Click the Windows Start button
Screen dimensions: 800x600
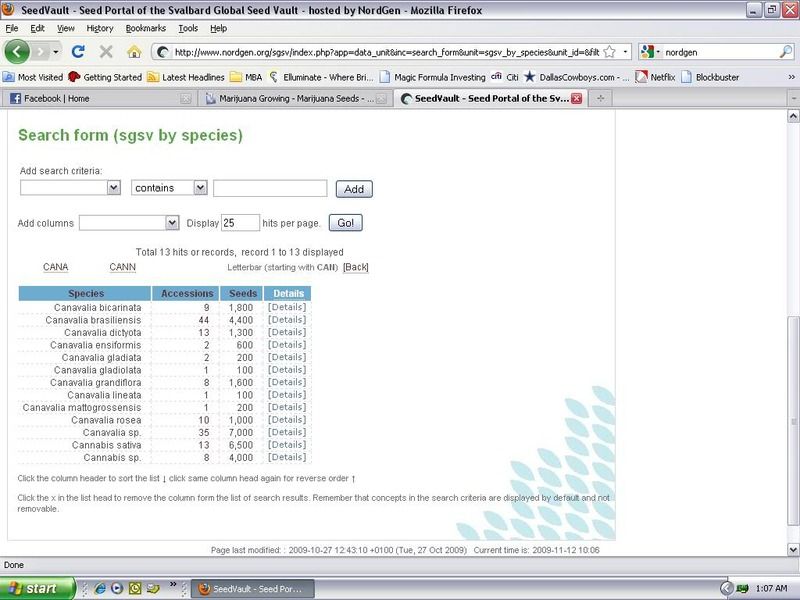[37, 589]
